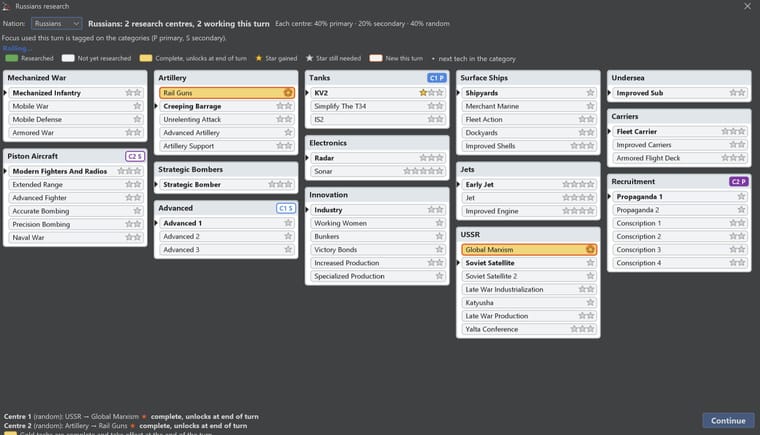
Task: Click next-tech arrow beside Modern Fighters And Radios
Action: tap(5, 171)
